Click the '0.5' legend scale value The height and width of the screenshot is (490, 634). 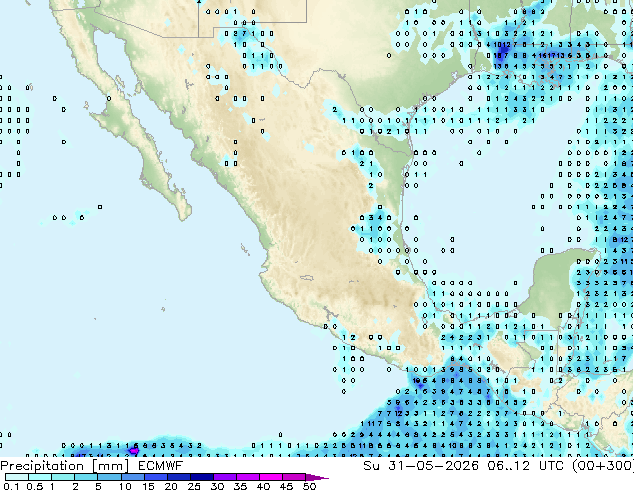[35, 486]
